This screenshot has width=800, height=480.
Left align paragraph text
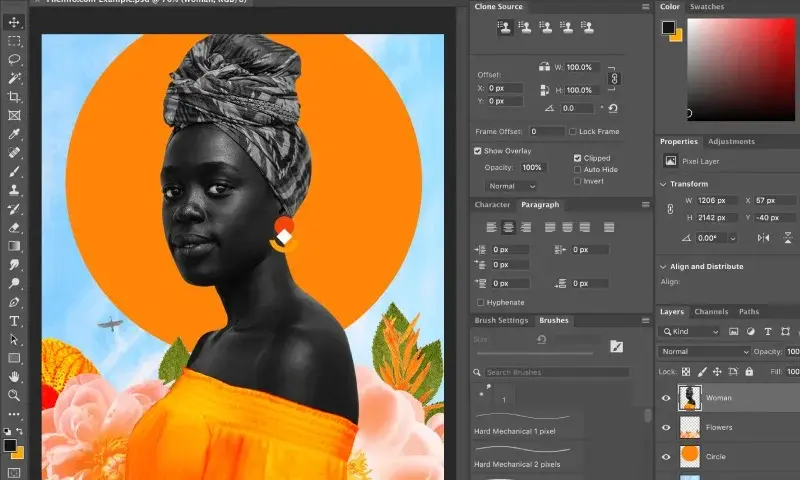click(491, 228)
